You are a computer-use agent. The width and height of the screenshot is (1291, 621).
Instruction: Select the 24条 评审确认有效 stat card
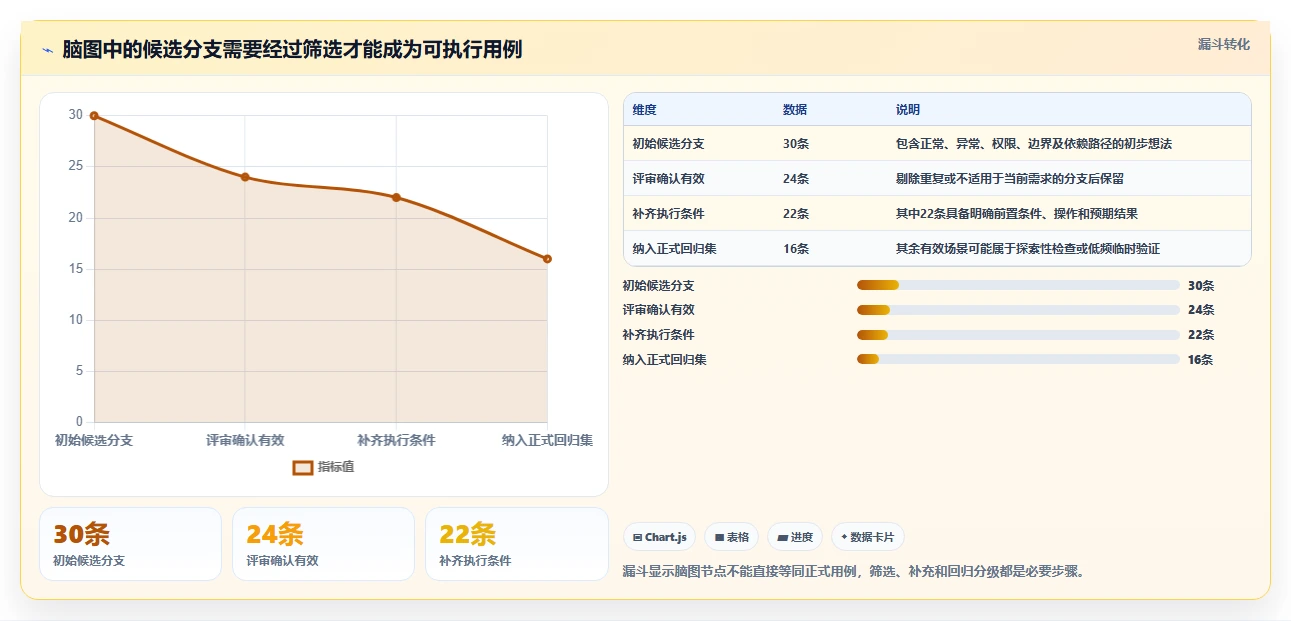click(323, 544)
